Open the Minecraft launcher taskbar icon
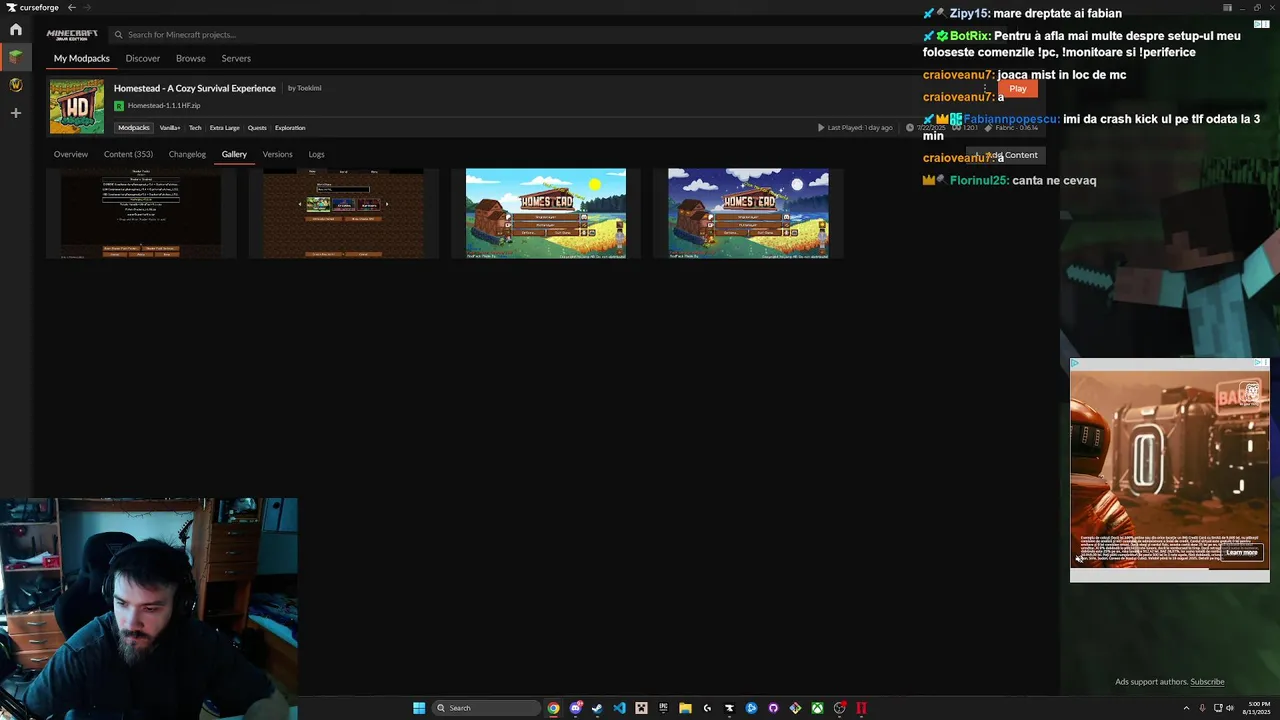The image size is (1280, 720). pyautogui.click(x=641, y=708)
